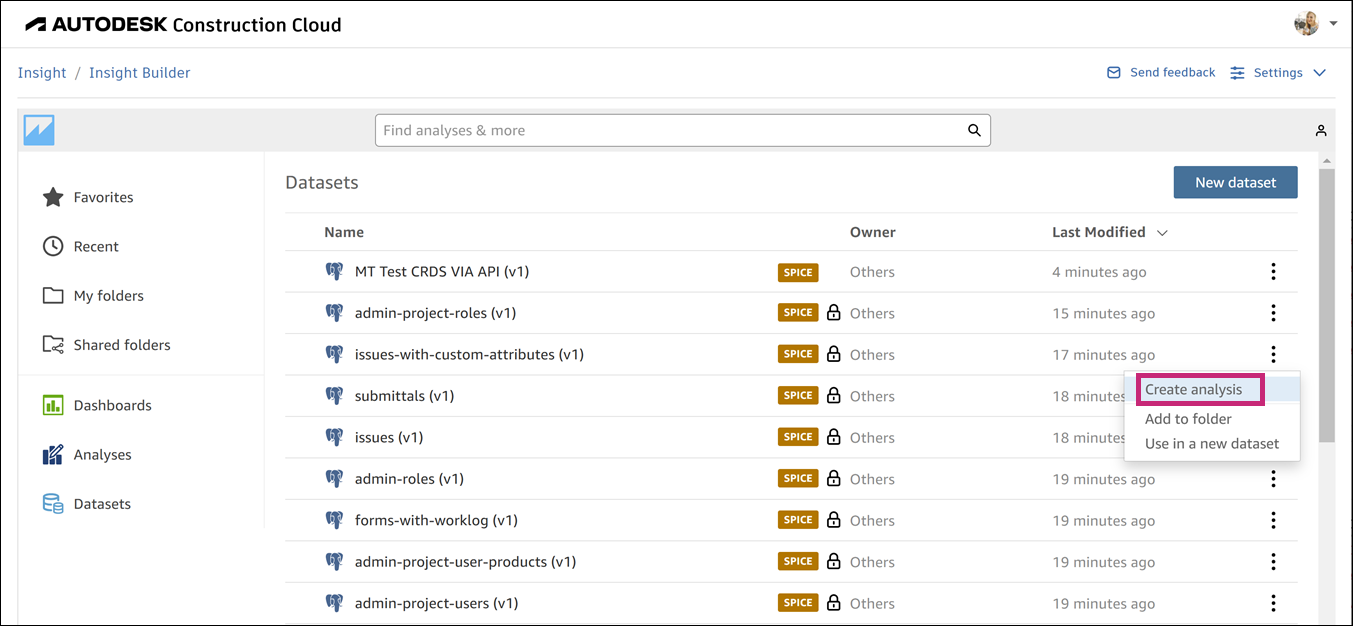Select the Analyses sidebar icon
This screenshot has height=626, width=1353.
click(53, 454)
